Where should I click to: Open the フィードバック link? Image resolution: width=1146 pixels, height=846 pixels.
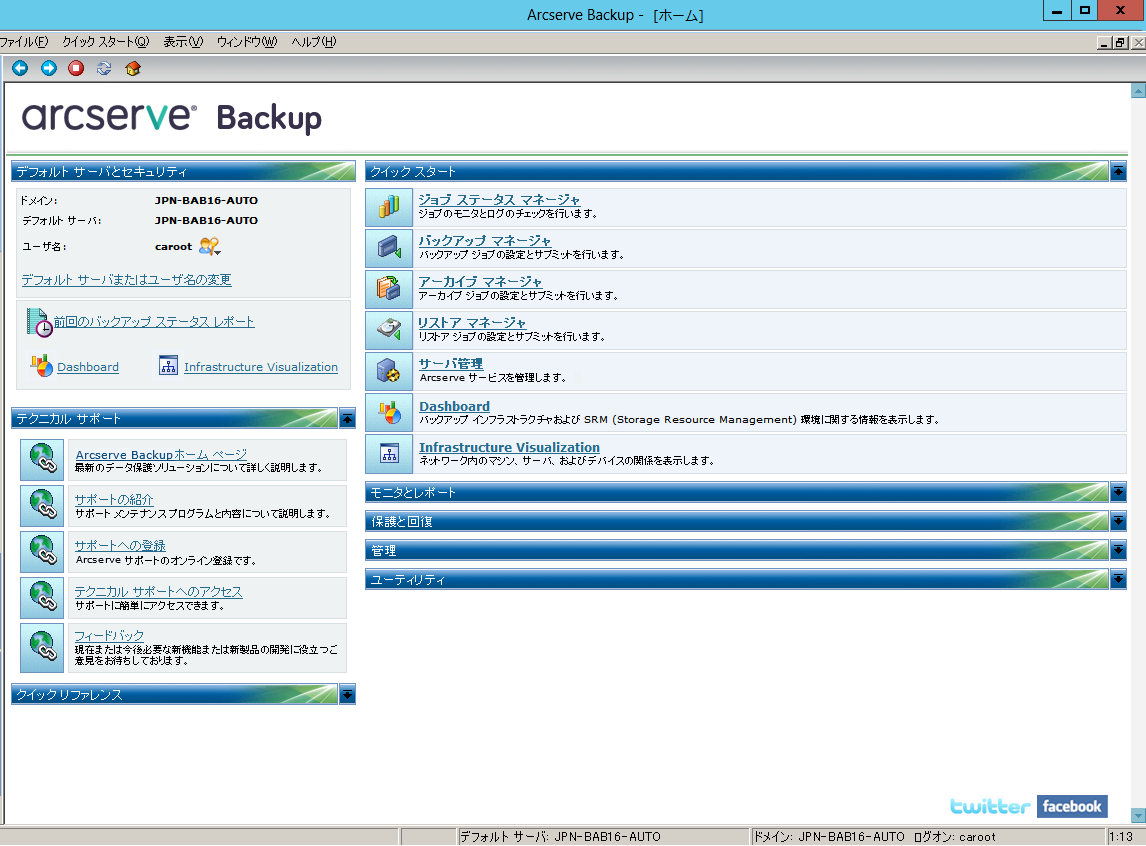click(x=109, y=636)
